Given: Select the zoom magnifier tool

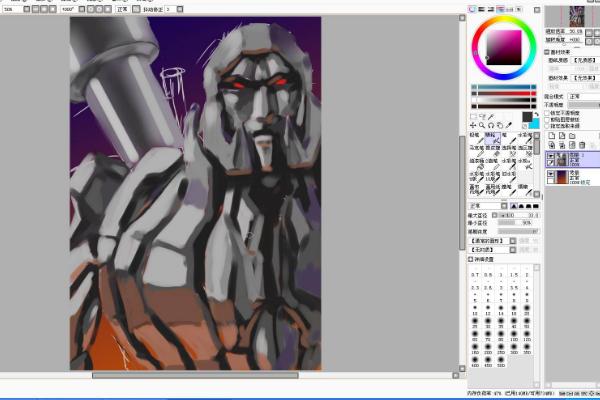Looking at the screenshot, I should [x=482, y=126].
